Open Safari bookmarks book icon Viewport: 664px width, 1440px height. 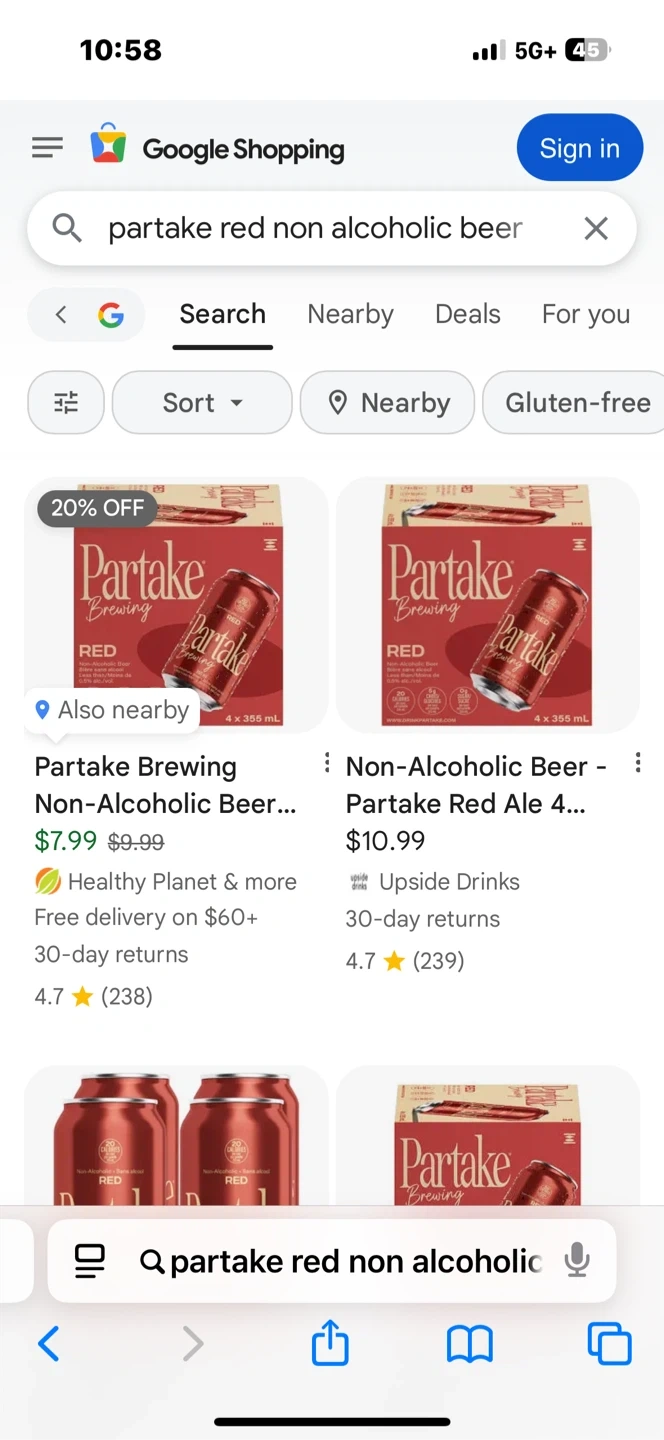[x=470, y=1343]
